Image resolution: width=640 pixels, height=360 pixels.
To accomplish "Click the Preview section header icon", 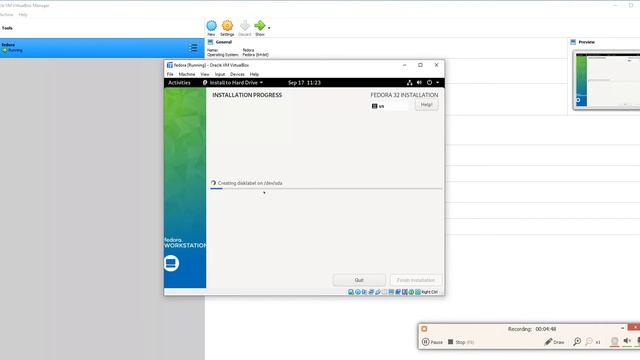I will point(573,42).
